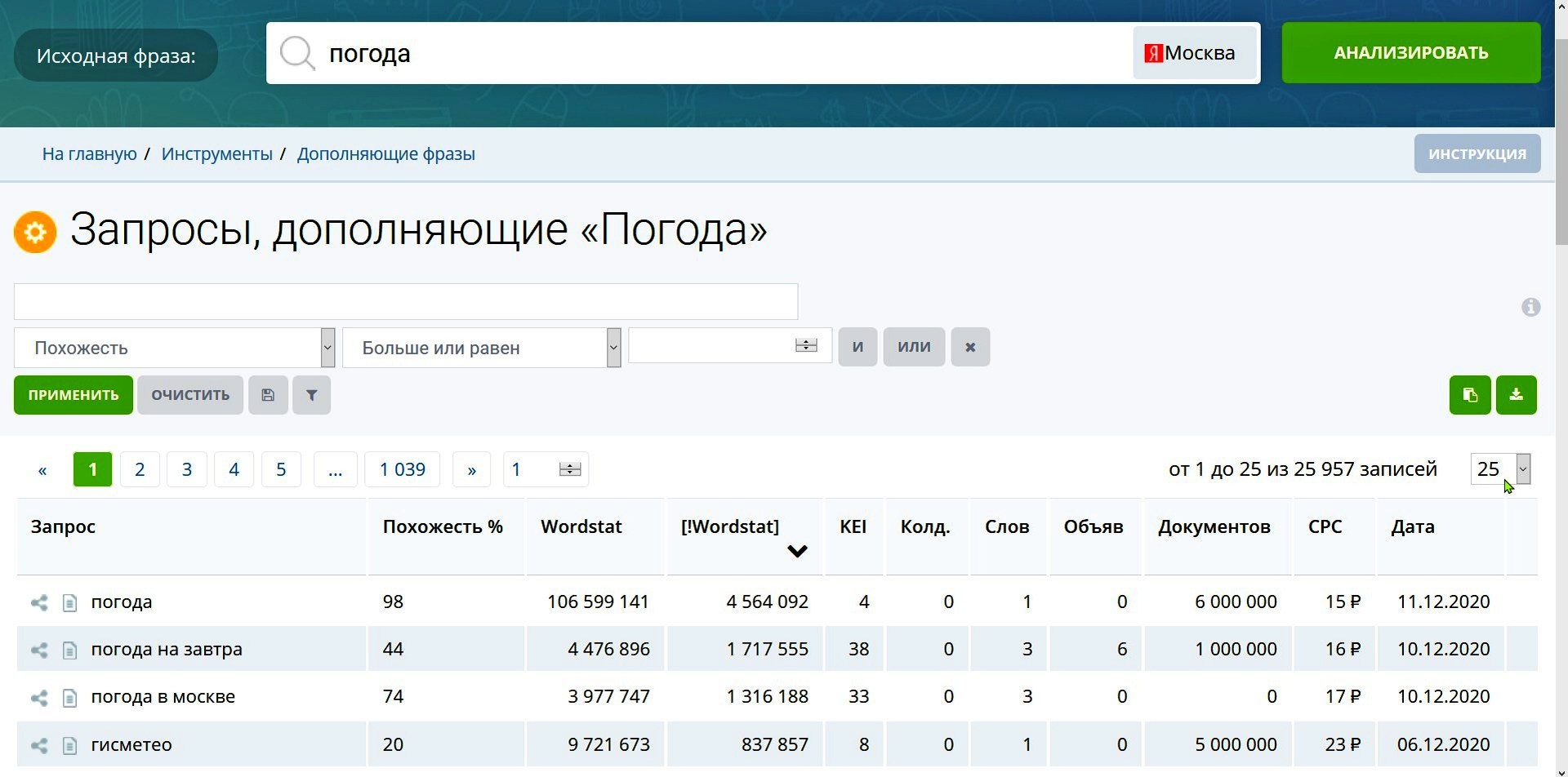Sort table by the [!Wordstat] column header
This screenshot has height=777, width=1568.
[729, 527]
